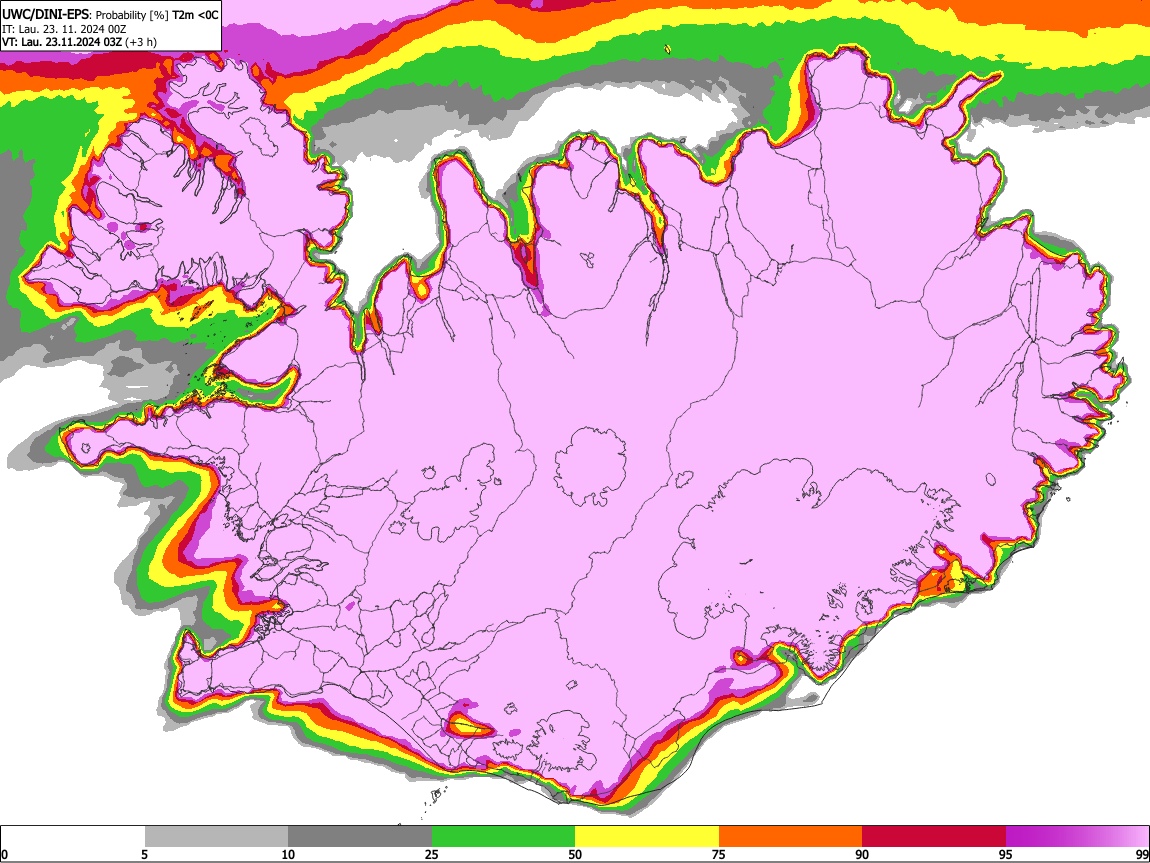Image resolution: width=1150 pixels, height=863 pixels.
Task: Click the legend tick label '75'
Action: point(719,854)
